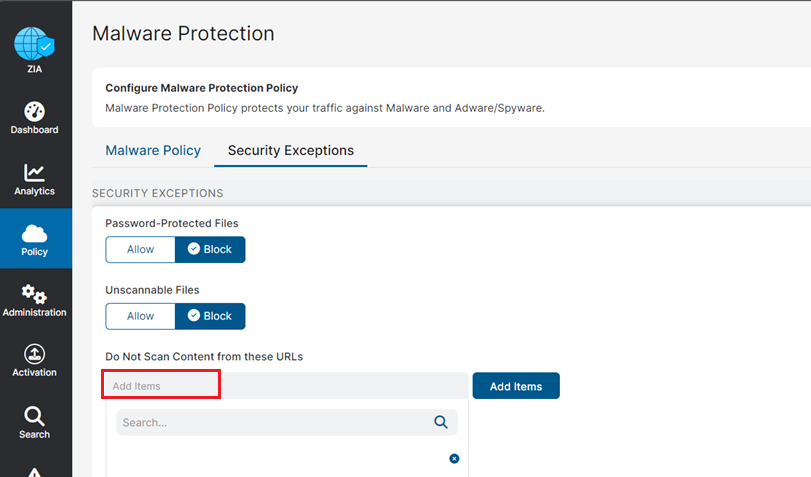Set Unscannable Files to Block
811x477 pixels.
click(210, 316)
